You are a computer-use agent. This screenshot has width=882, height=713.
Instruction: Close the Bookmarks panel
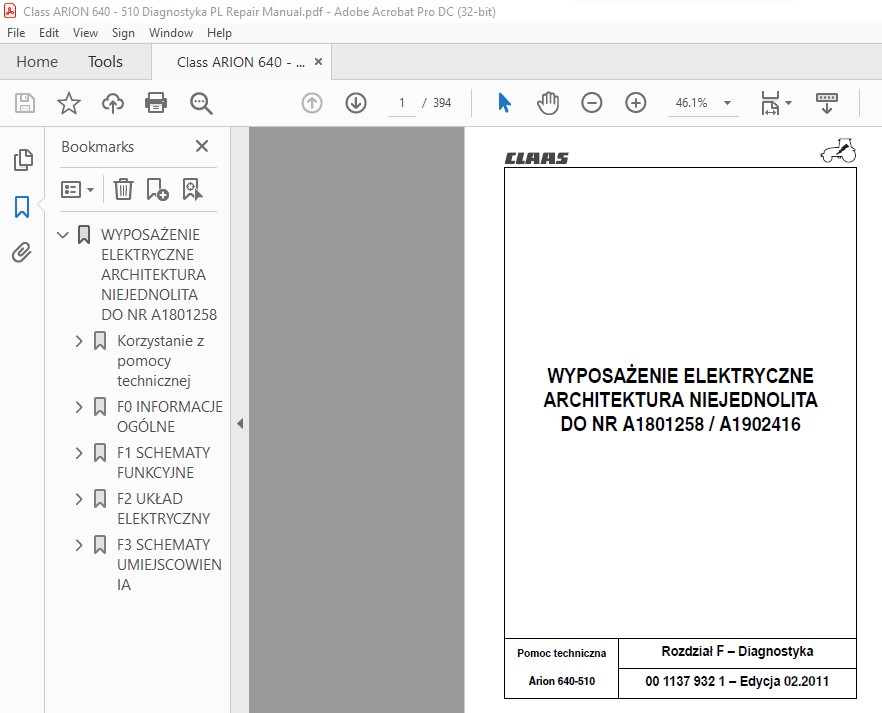point(202,146)
